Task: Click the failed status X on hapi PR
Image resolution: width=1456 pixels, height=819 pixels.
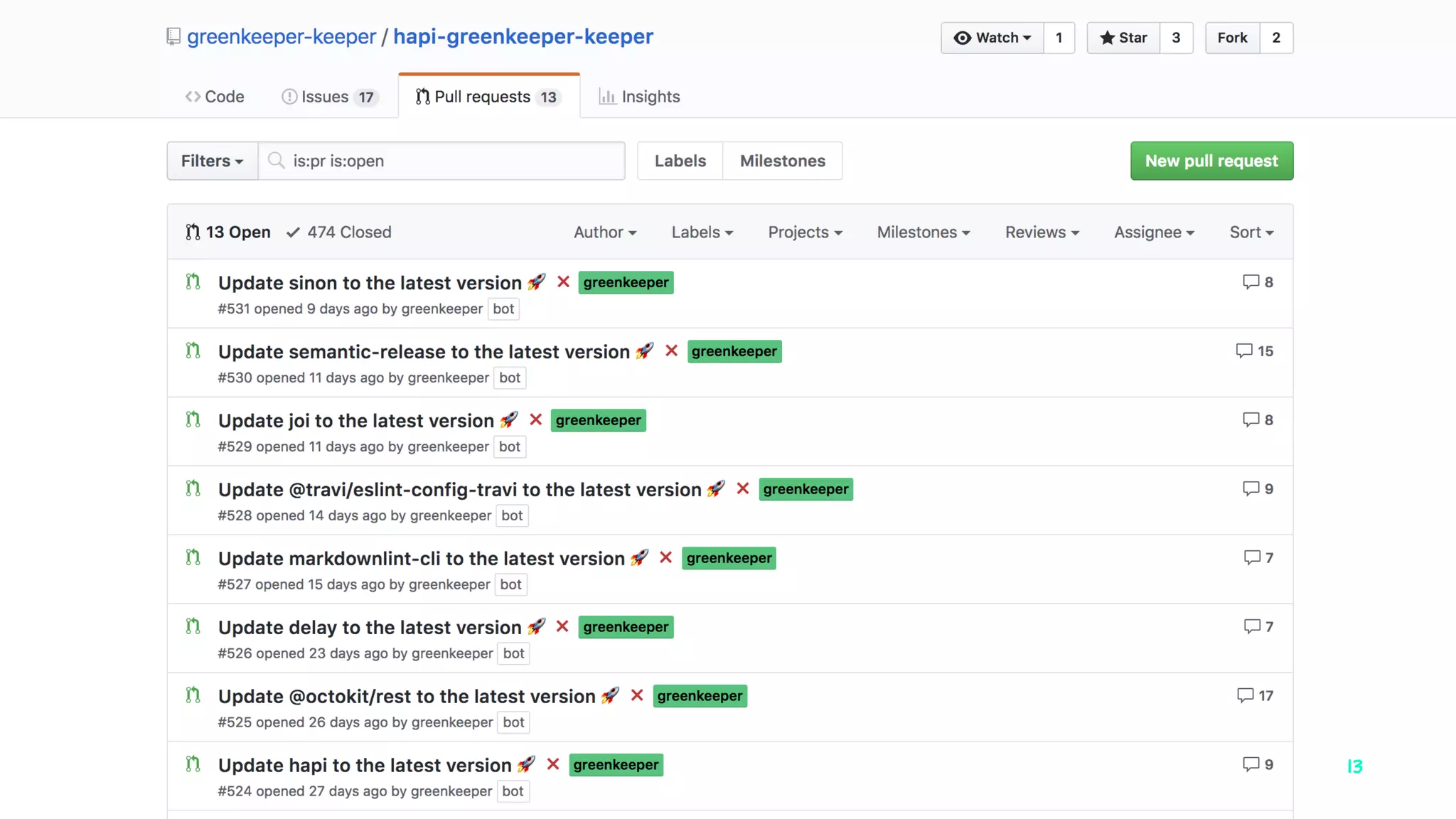Action: pyautogui.click(x=552, y=764)
